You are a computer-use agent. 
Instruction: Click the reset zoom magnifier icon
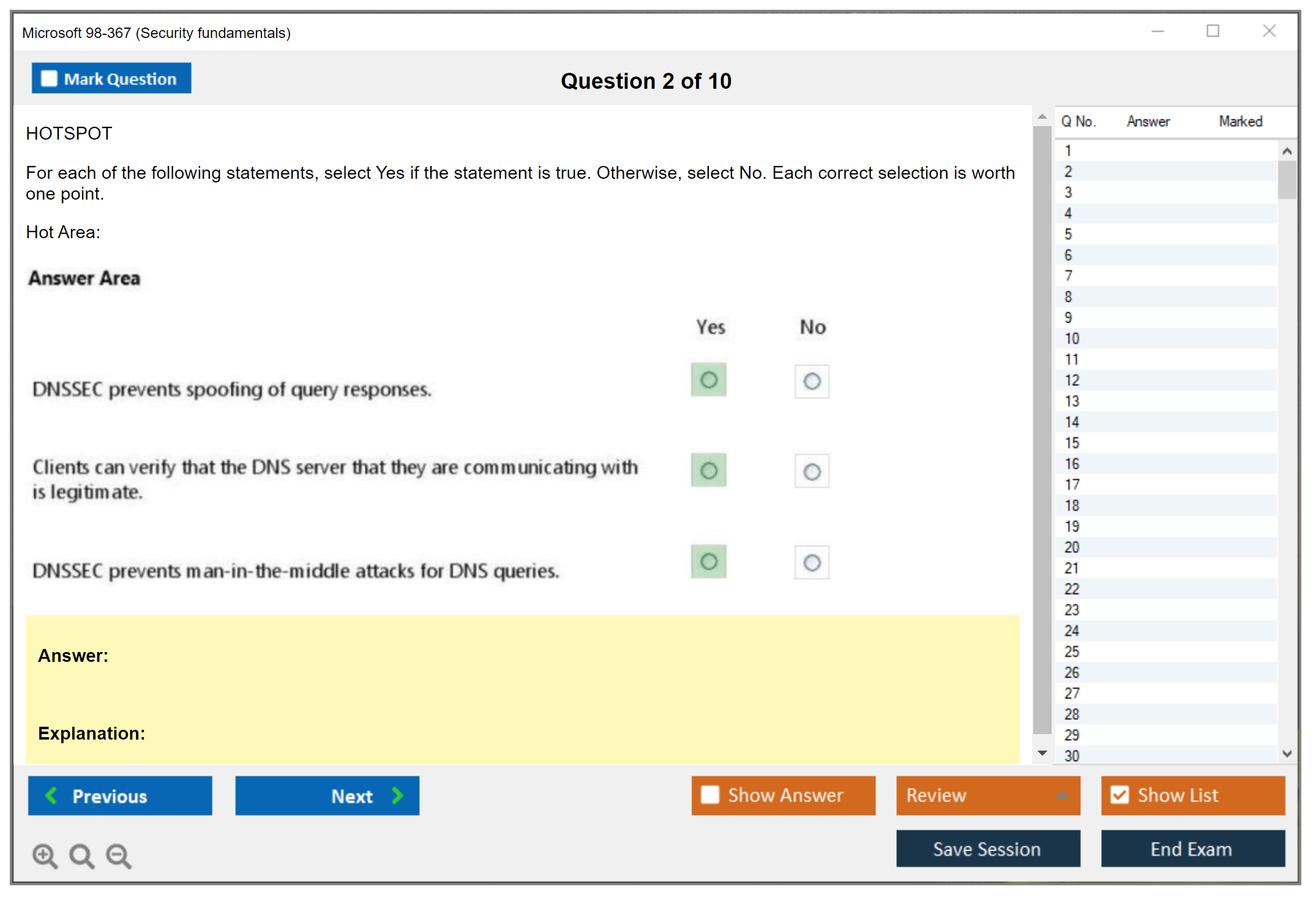click(81, 855)
